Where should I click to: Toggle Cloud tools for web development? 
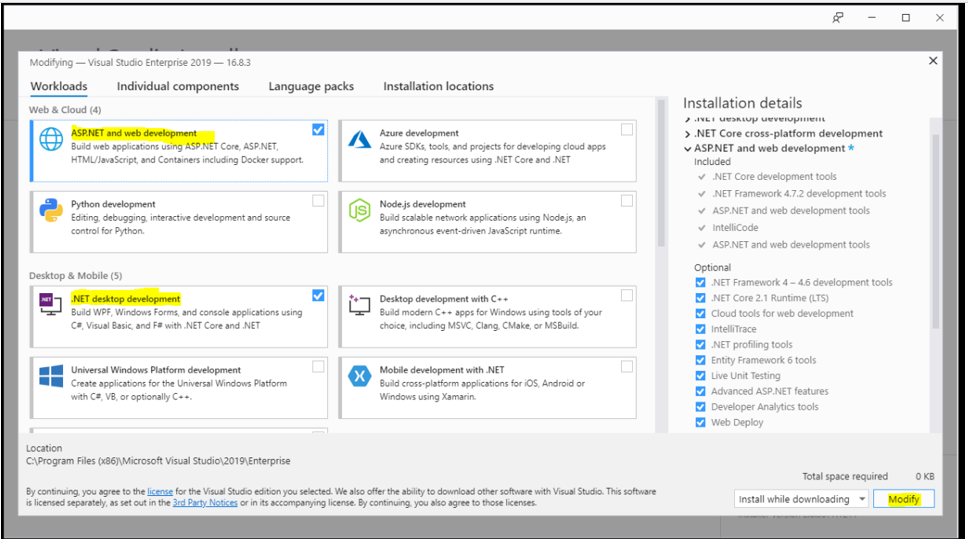(700, 313)
